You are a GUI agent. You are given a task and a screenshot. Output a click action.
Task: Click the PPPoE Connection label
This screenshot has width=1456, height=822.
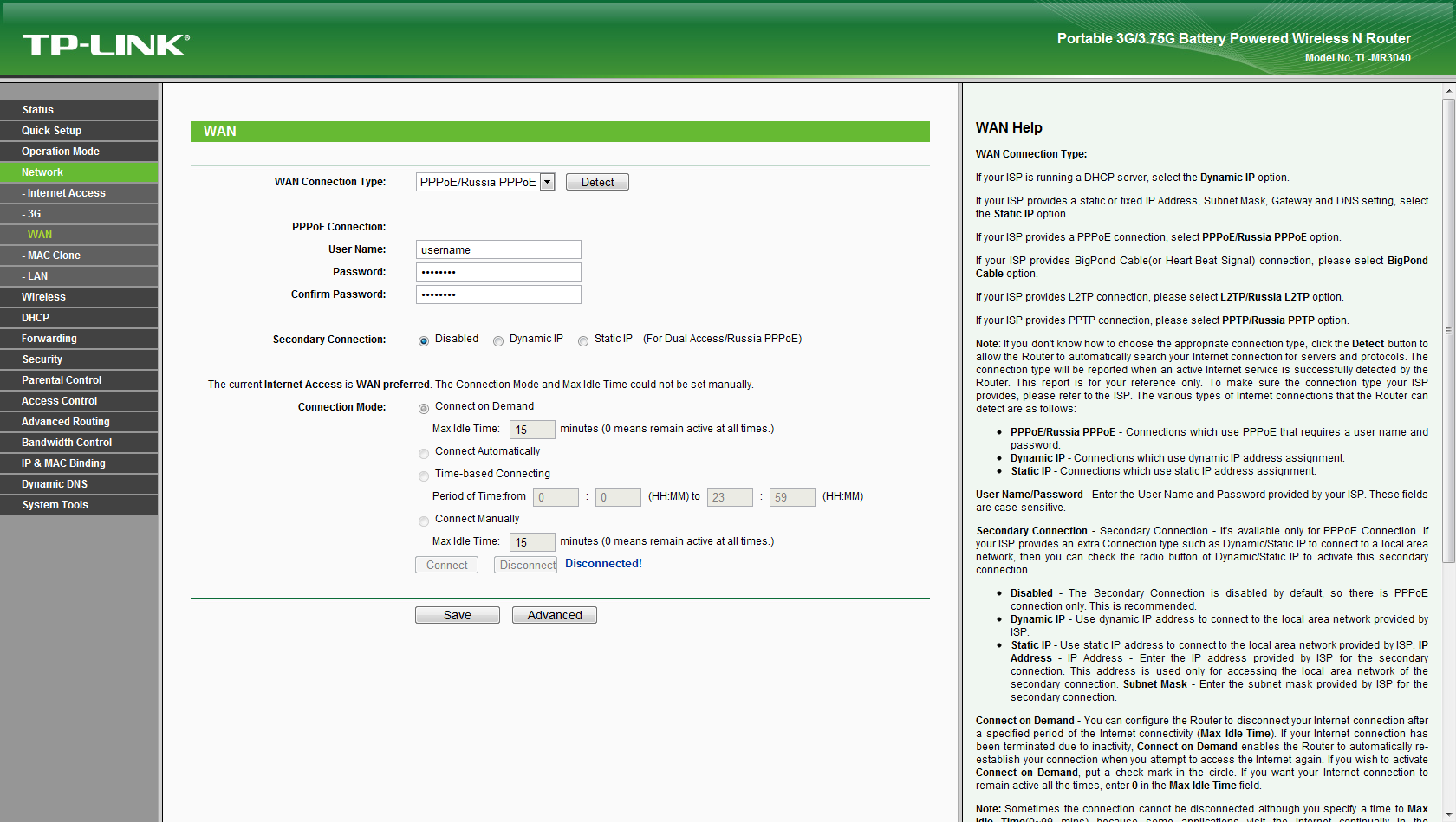pyautogui.click(x=339, y=227)
